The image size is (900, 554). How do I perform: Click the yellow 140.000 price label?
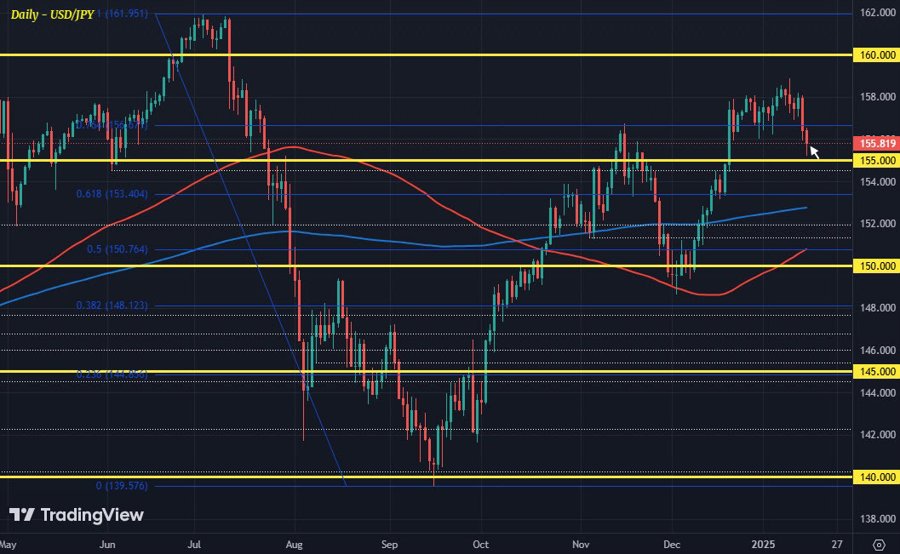[876, 478]
